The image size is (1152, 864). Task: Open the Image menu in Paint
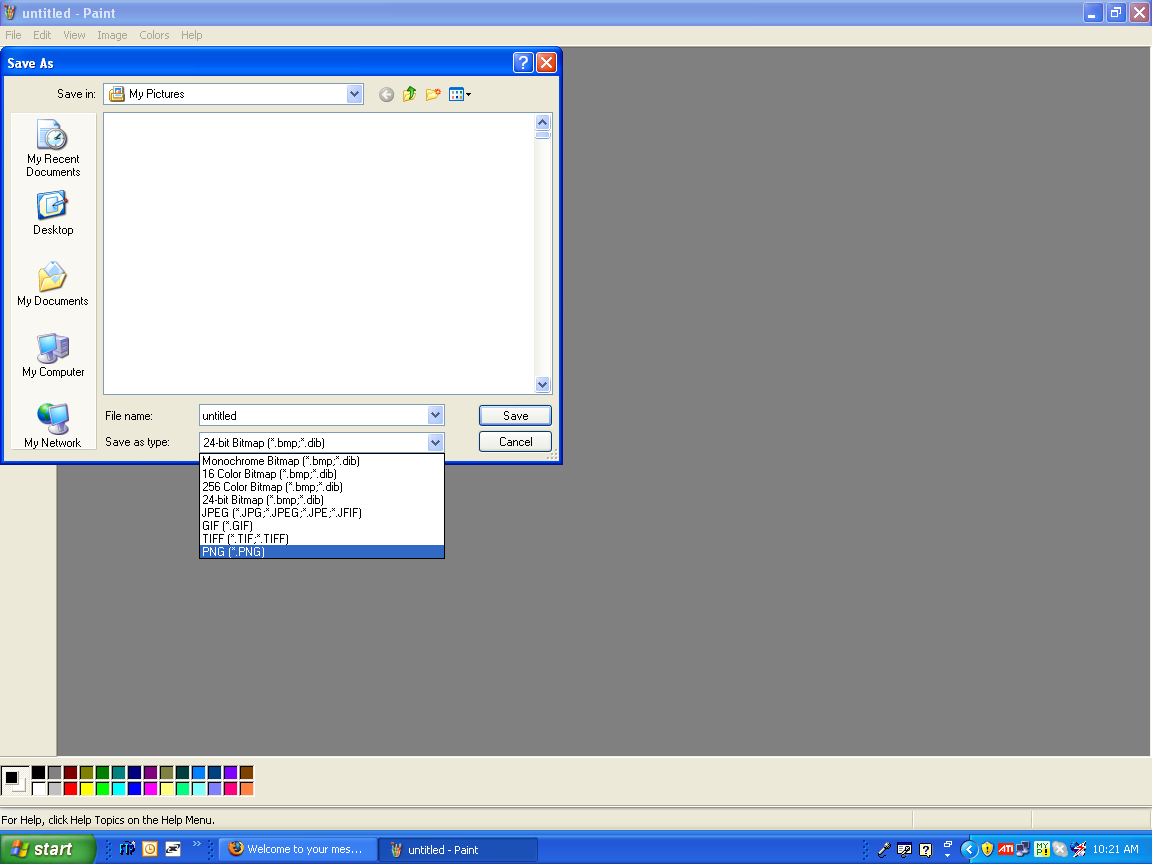(112, 35)
